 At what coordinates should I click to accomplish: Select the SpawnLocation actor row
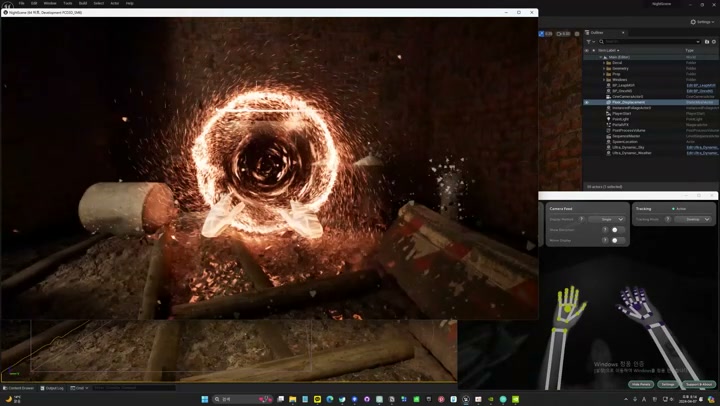point(651,141)
